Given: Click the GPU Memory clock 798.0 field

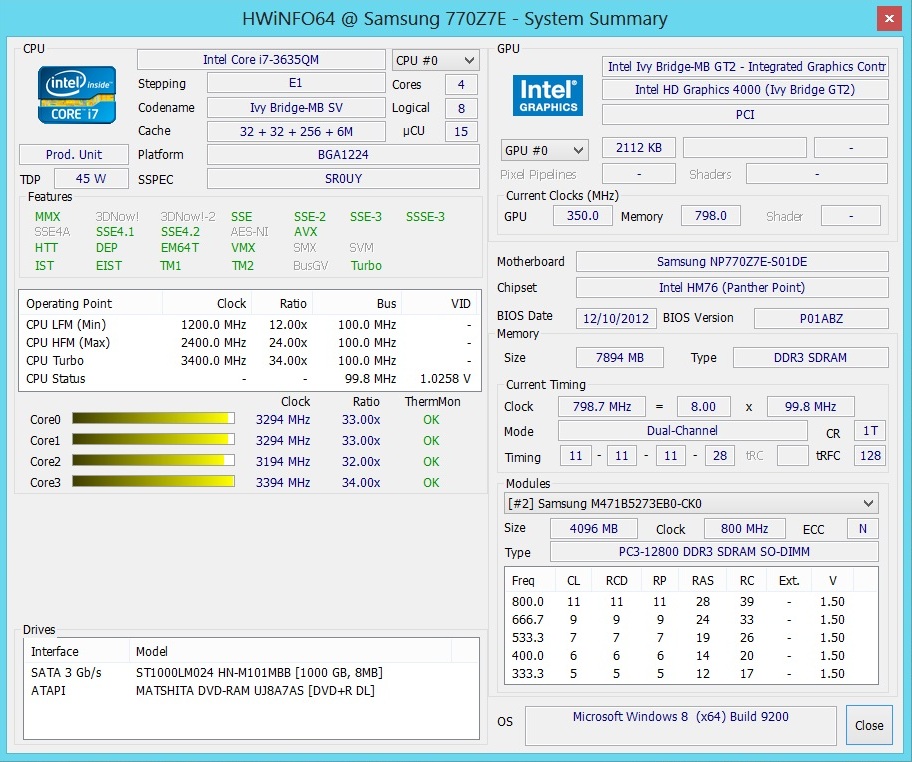Looking at the screenshot, I should coord(711,216).
